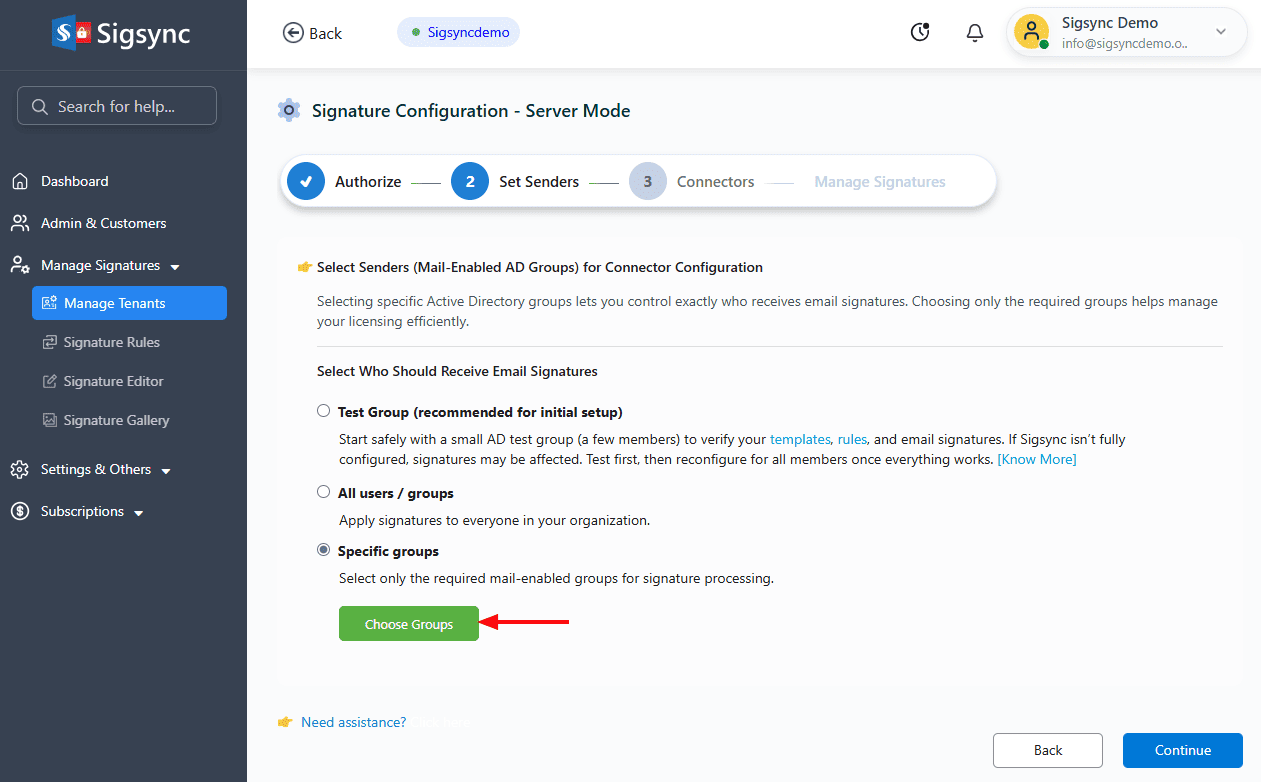The image size is (1261, 782).
Task: Open Signature Rules in the sidebar
Action: [111, 342]
